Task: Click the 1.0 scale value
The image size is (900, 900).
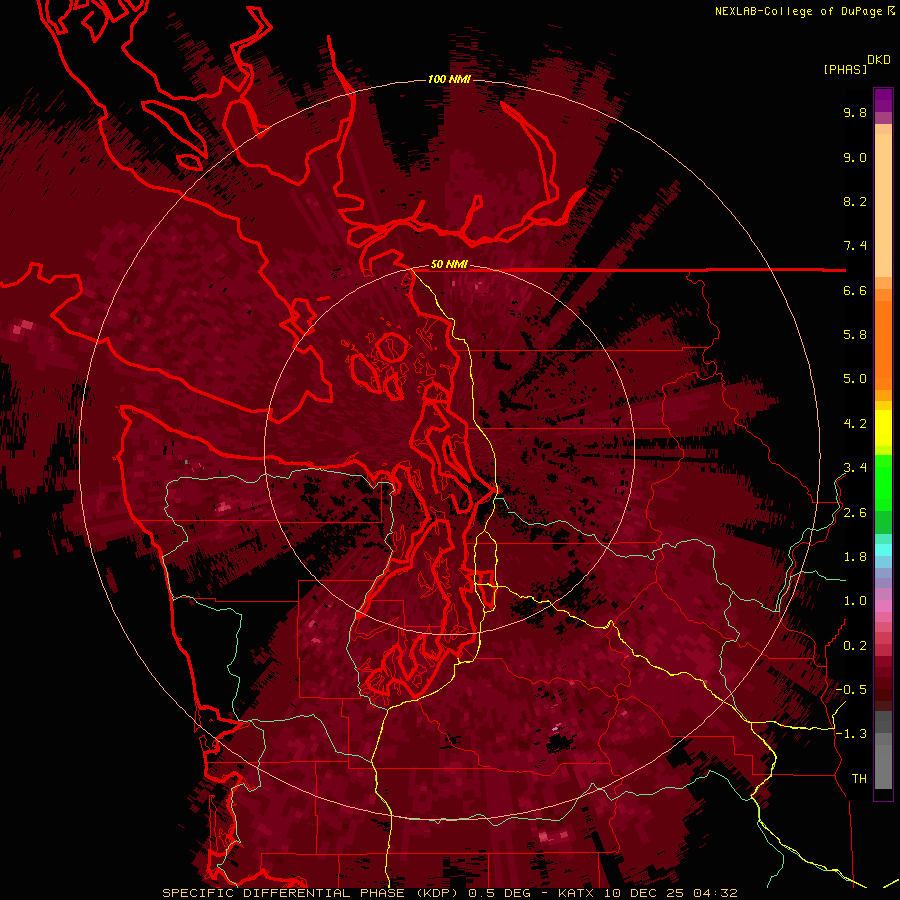Action: tap(855, 601)
